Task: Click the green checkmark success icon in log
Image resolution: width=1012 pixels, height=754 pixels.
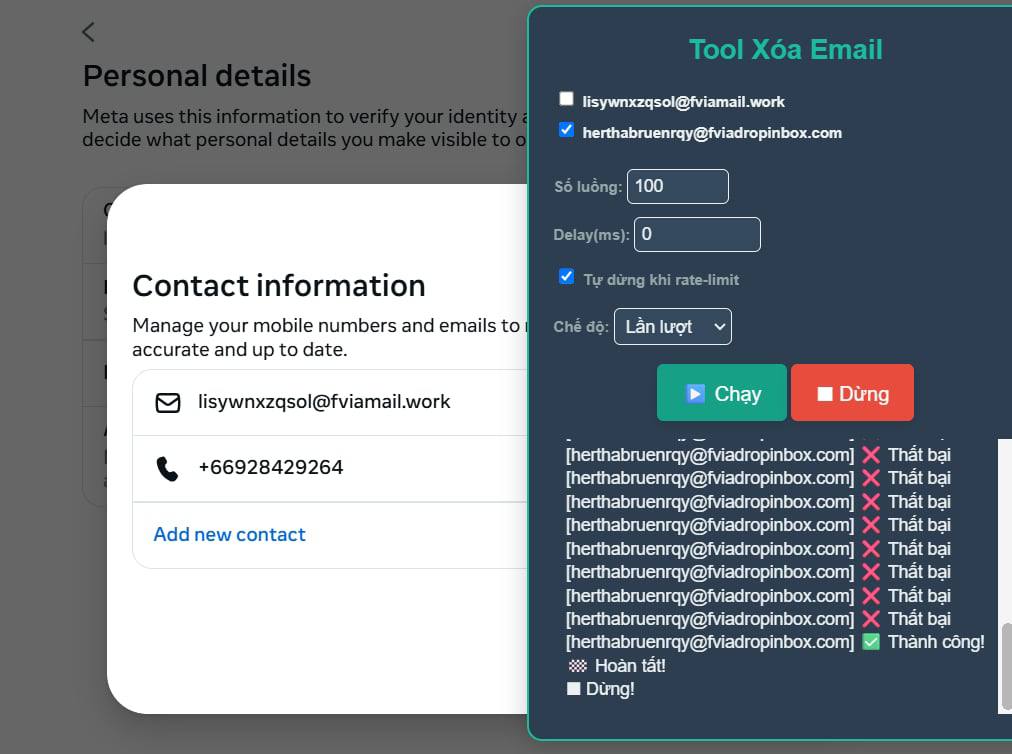Action: click(x=870, y=642)
